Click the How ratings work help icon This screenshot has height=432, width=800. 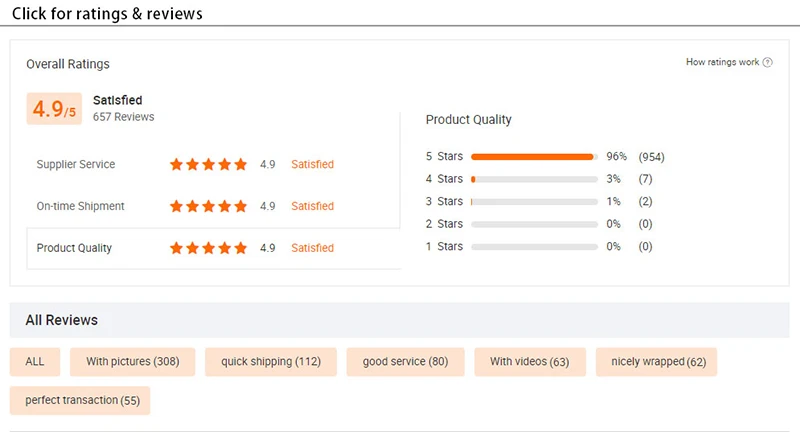pyautogui.click(x=768, y=62)
